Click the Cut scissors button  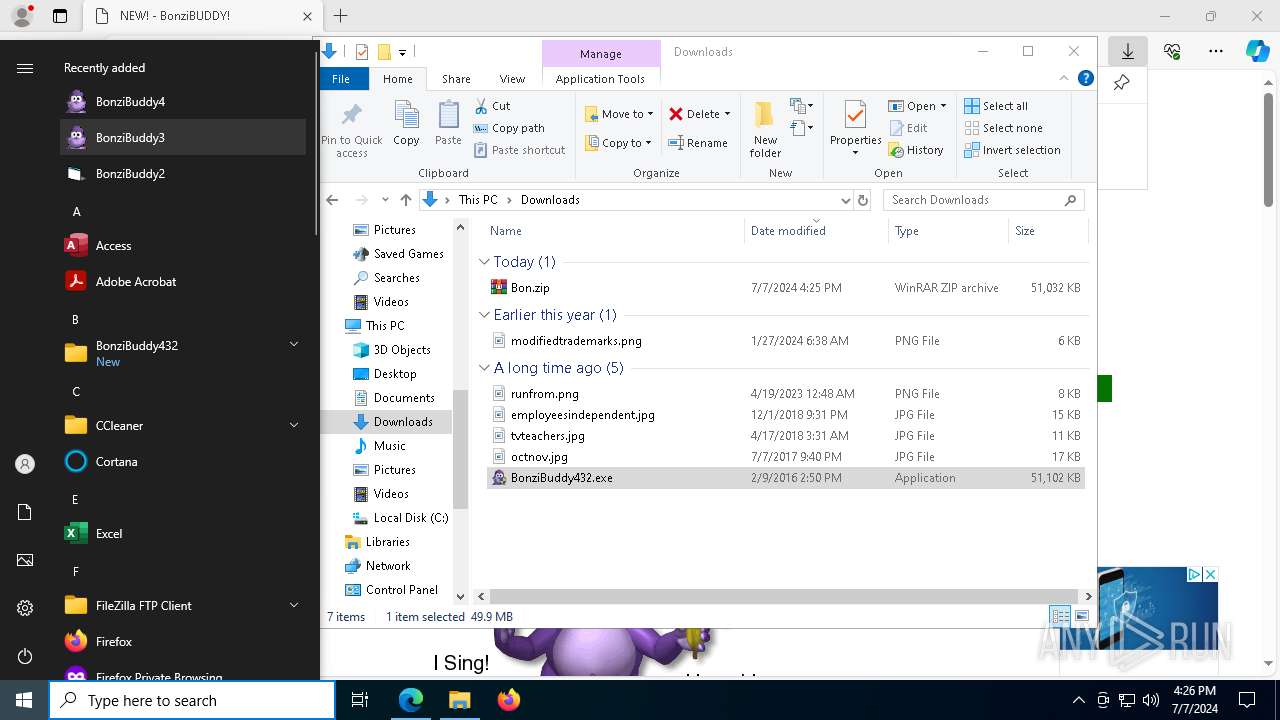coord(492,106)
